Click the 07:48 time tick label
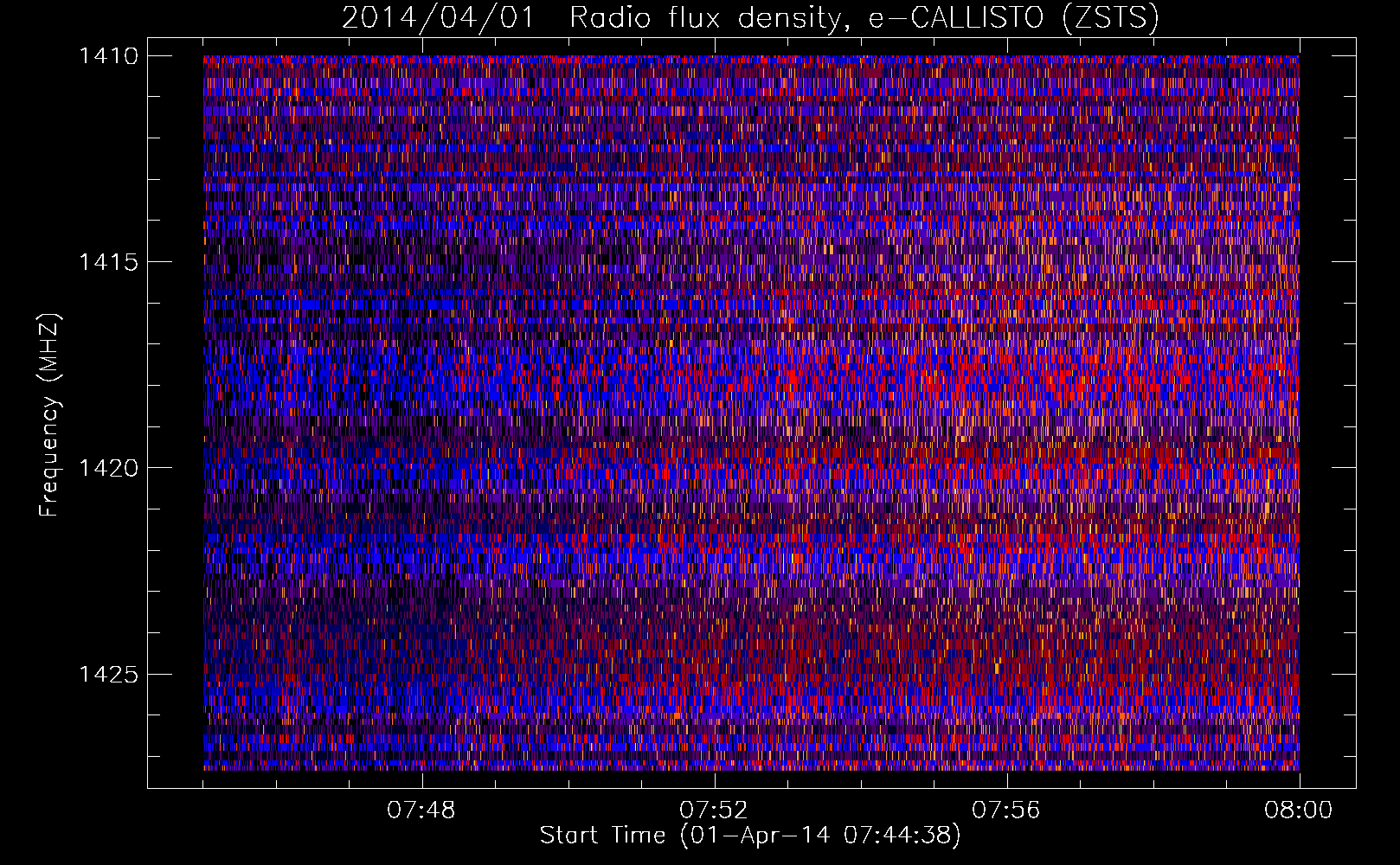Image resolution: width=1400 pixels, height=865 pixels. (x=421, y=811)
